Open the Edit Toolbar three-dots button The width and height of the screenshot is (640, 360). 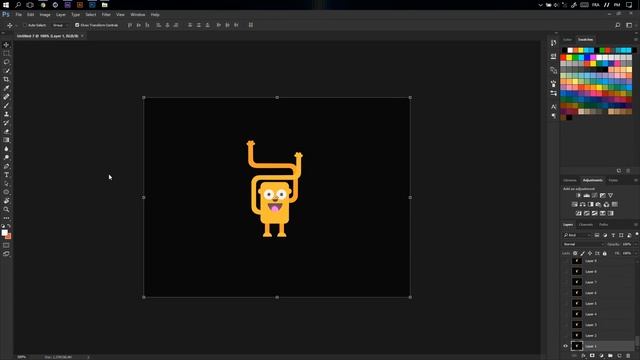click(x=6, y=218)
